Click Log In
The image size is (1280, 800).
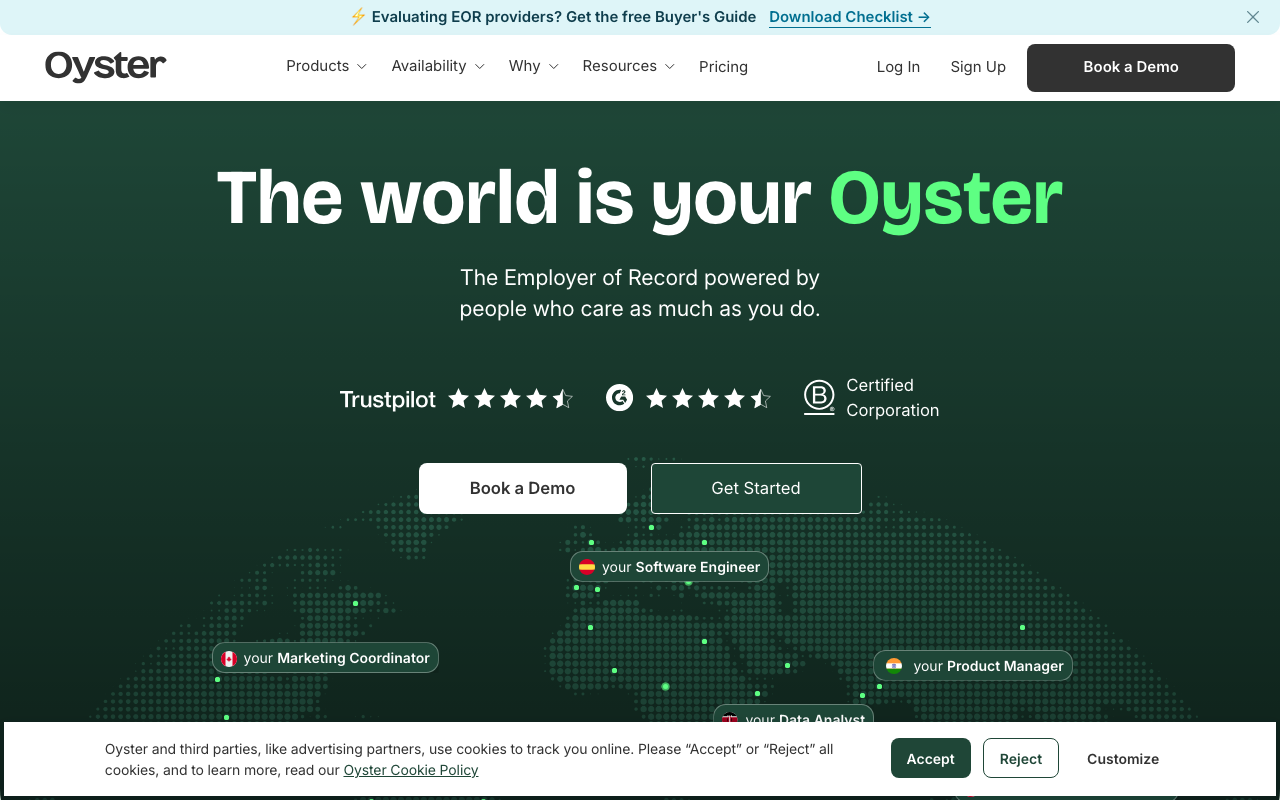(898, 67)
